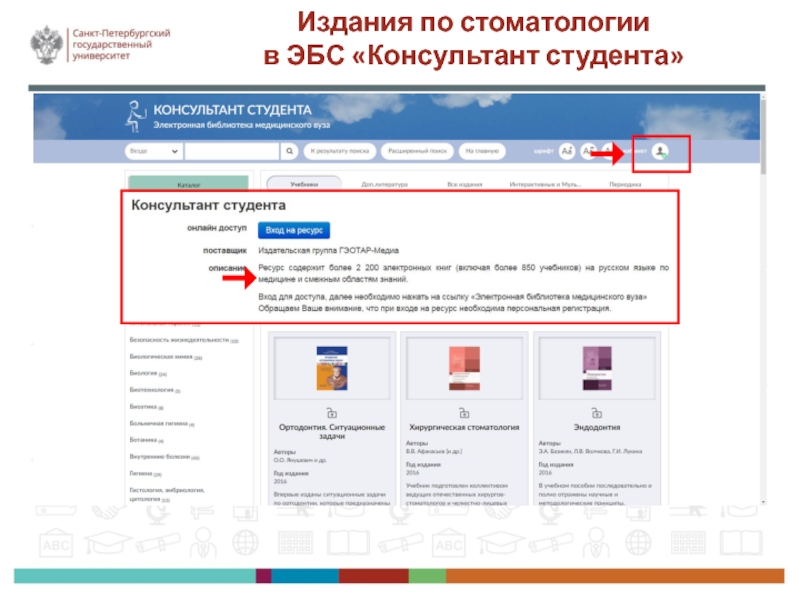Open the Безопасность жизнедеятельности category
Viewport: 800px width, 600px height.
pyautogui.click(x=184, y=340)
